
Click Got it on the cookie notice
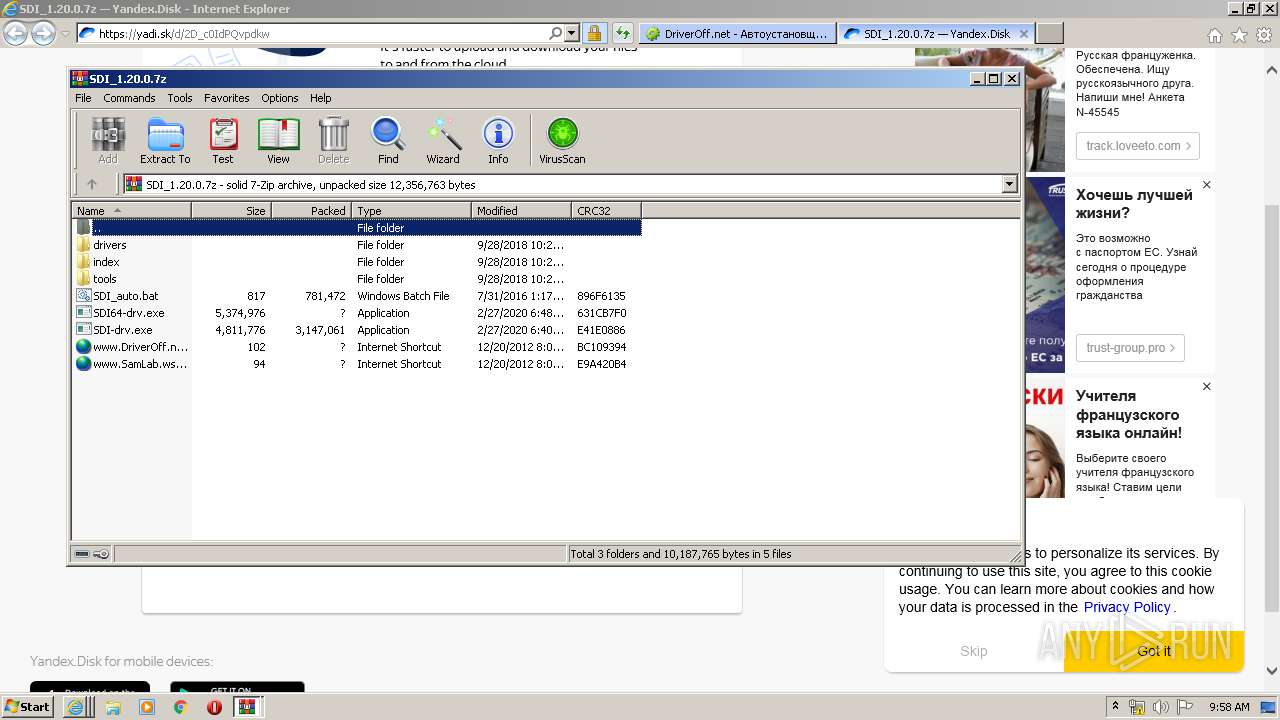[1153, 651]
